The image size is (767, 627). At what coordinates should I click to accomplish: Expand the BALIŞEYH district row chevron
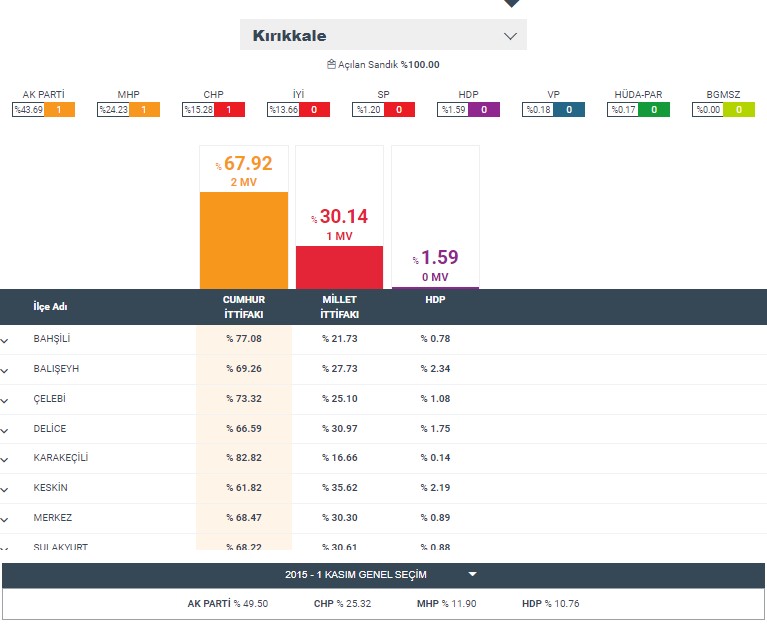click(5, 370)
